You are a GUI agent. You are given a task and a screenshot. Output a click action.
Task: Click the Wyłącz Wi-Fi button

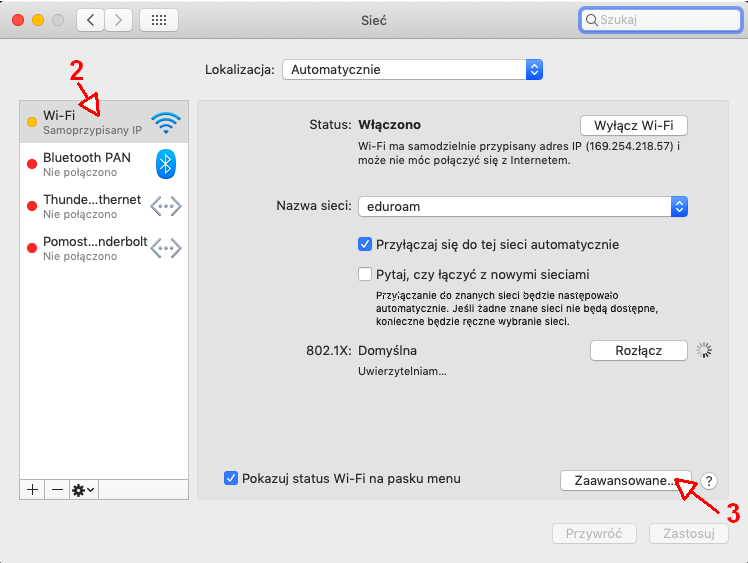click(x=634, y=125)
